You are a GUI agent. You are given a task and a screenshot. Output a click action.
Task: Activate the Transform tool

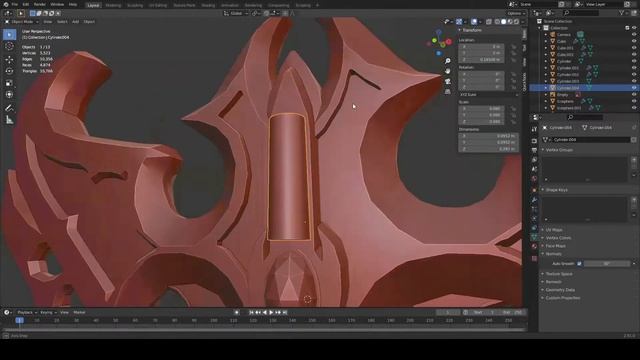tap(9, 95)
